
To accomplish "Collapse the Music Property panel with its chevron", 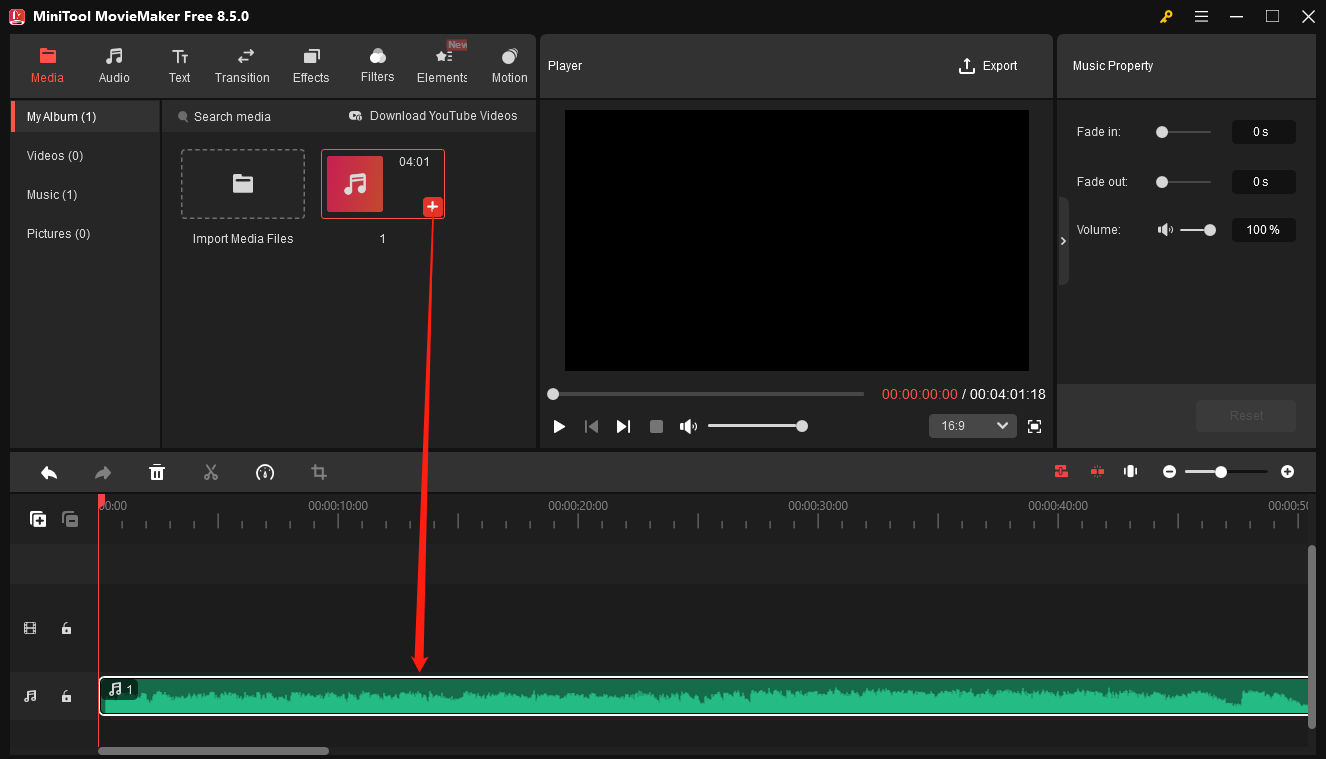I will [1063, 240].
